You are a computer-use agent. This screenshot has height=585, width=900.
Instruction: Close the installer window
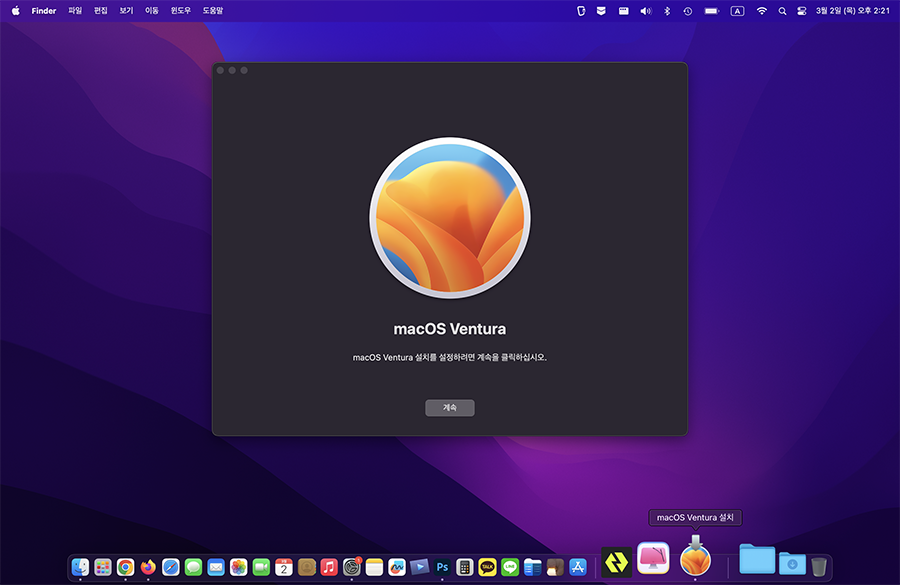pos(220,70)
